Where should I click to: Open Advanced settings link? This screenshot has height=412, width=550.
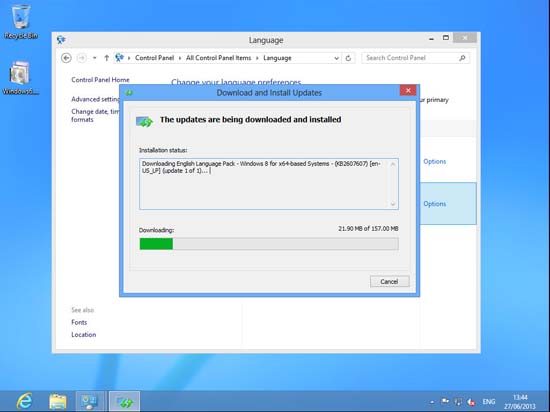95,99
